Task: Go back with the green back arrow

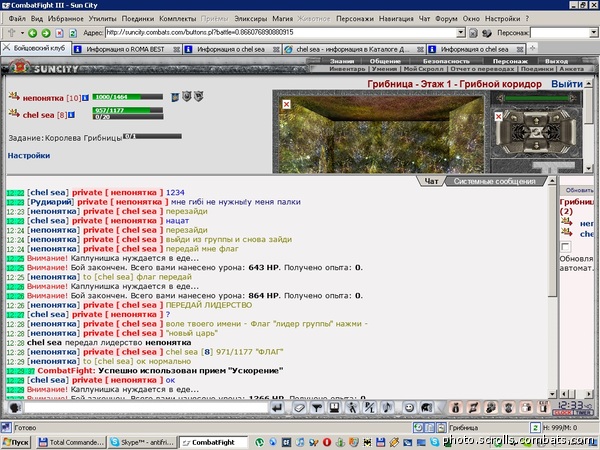Action: pyautogui.click(x=33, y=33)
